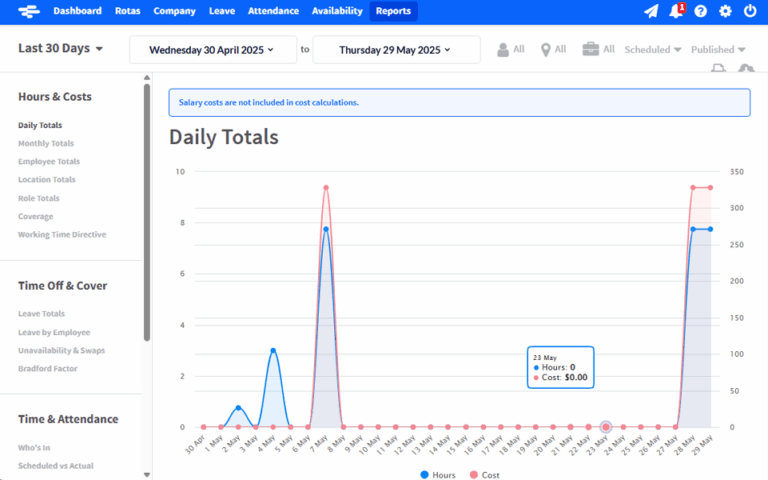Viewport: 768px width, 480px height.
Task: Open the Attendance menu item
Action: (273, 11)
